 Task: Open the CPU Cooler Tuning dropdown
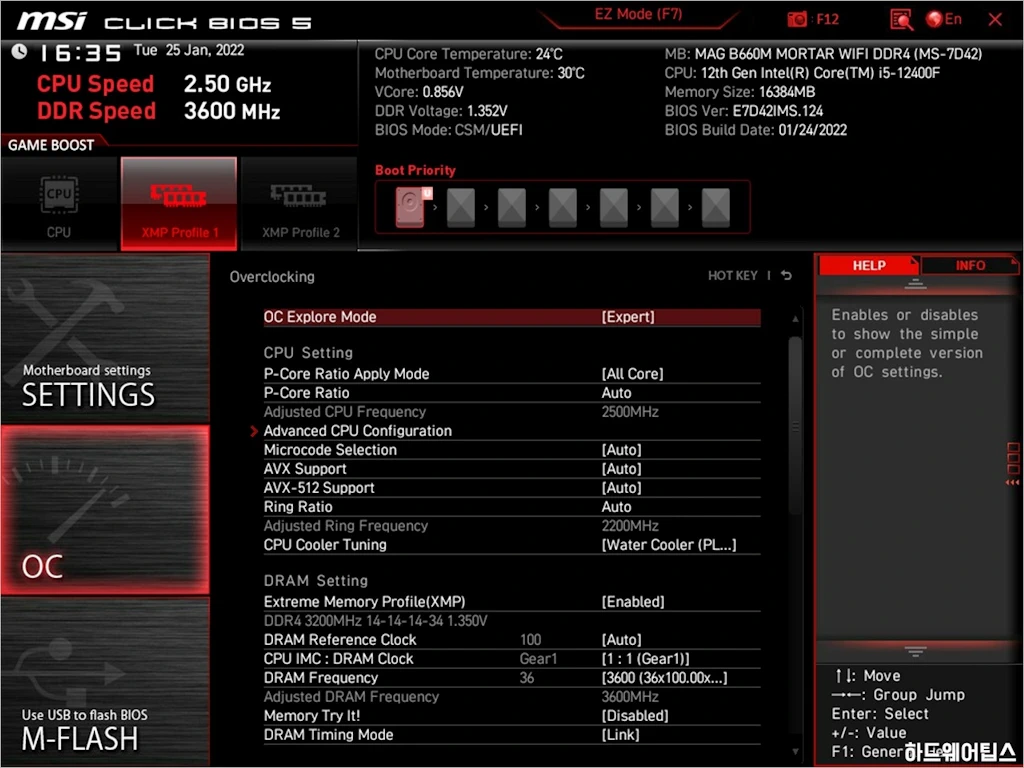coord(668,545)
